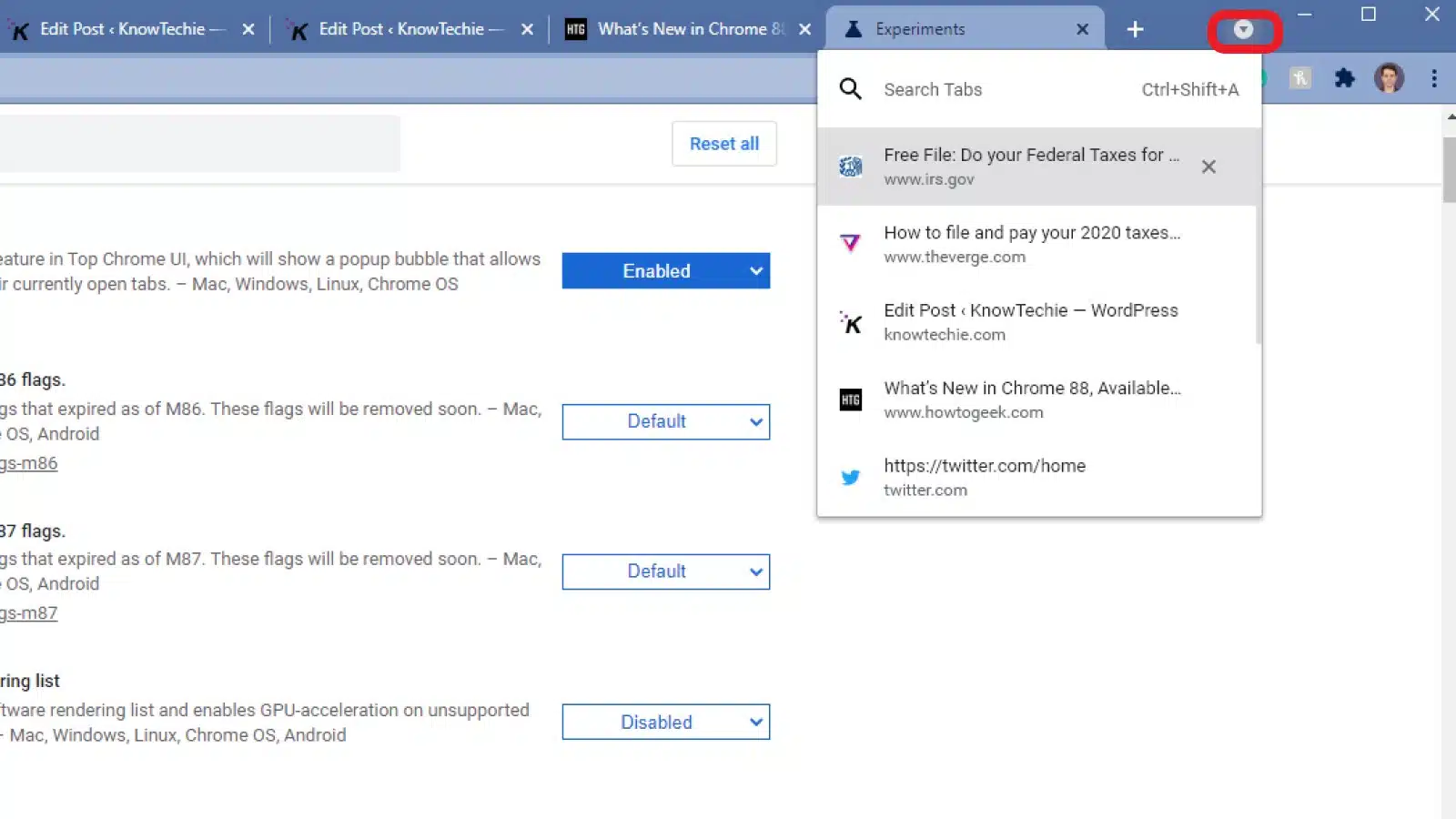Viewport: 1456px width, 819px height.
Task: Open the tab search arrow button
Action: click(1244, 29)
